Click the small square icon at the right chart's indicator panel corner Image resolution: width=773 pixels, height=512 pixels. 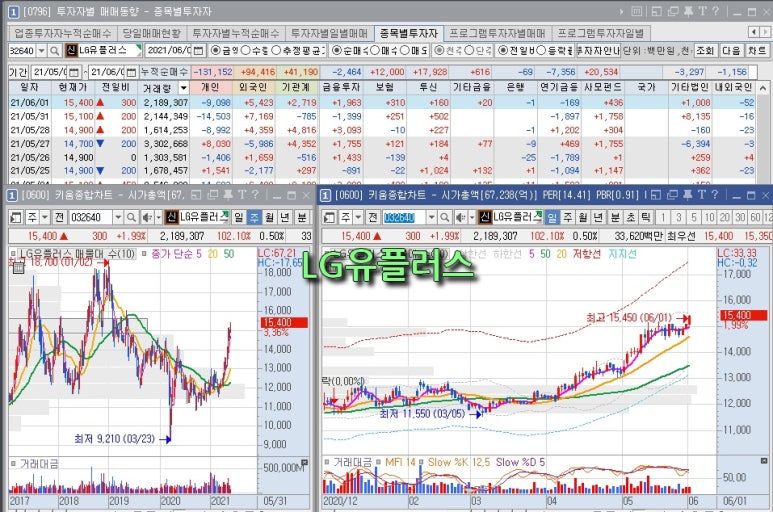(764, 461)
